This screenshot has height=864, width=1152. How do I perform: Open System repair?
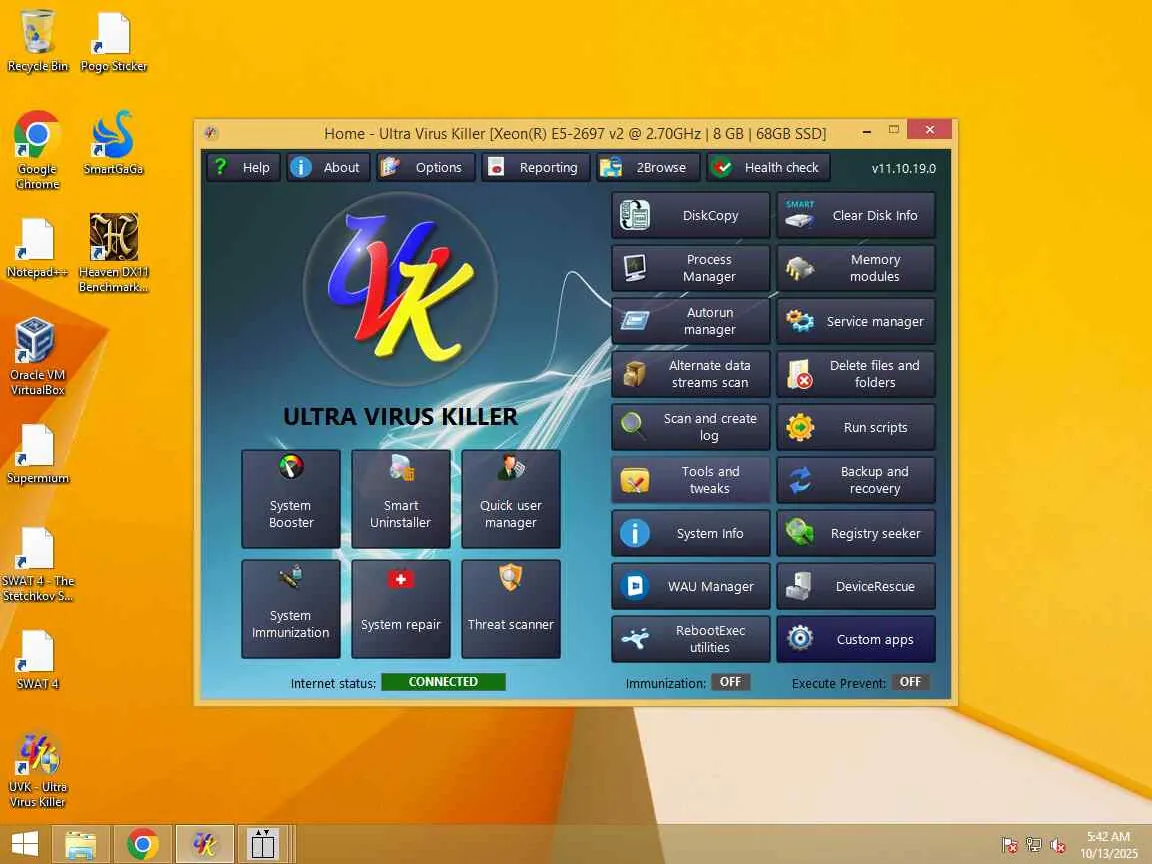pyautogui.click(x=400, y=609)
